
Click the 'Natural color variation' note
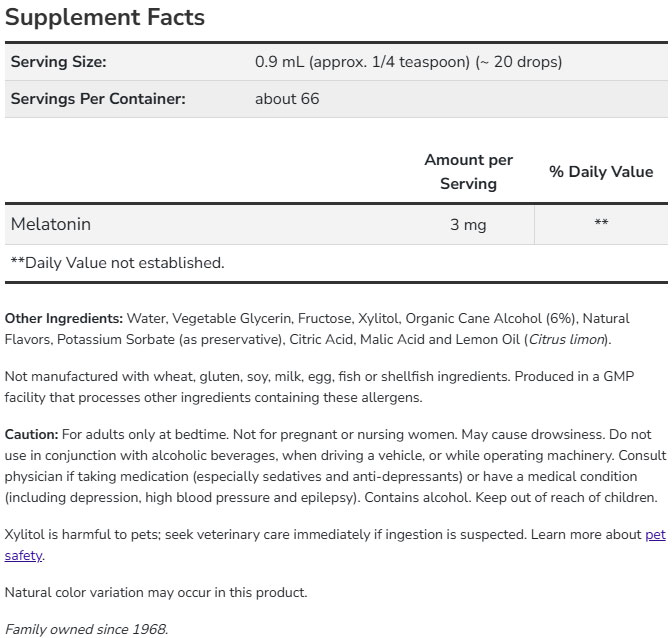click(156, 592)
